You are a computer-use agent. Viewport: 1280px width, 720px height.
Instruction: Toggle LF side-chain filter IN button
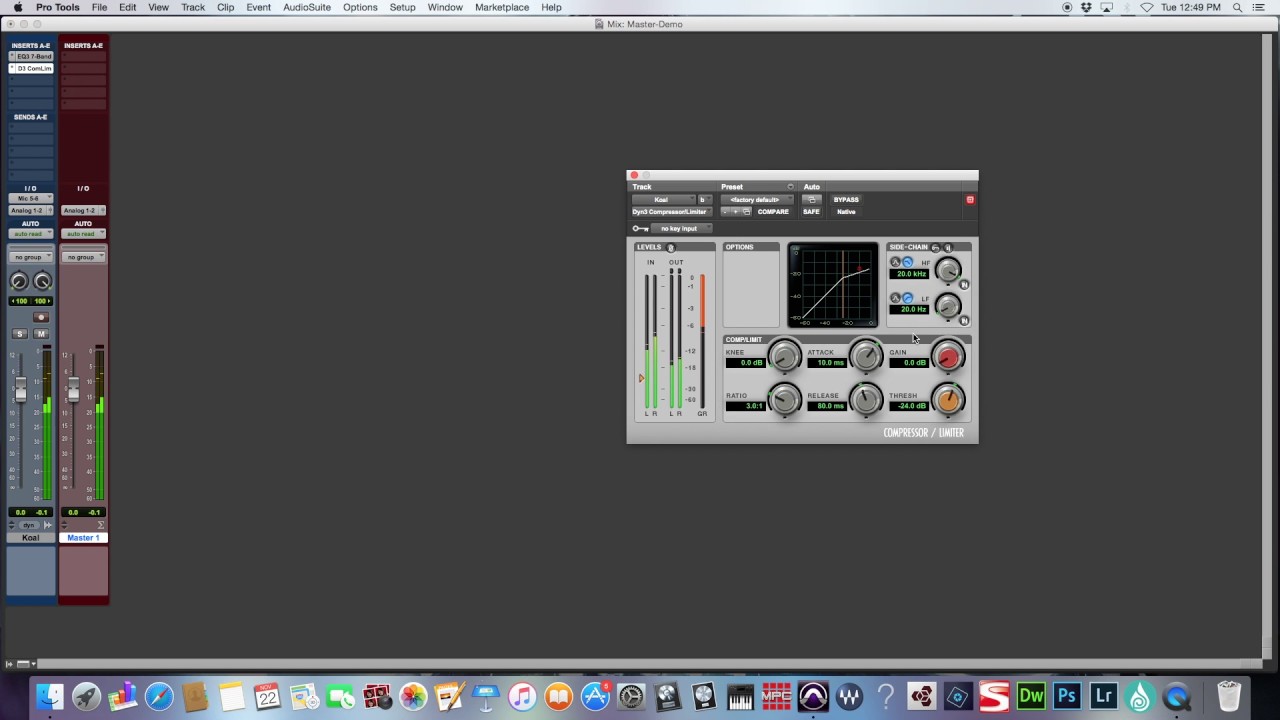pyautogui.click(x=964, y=321)
